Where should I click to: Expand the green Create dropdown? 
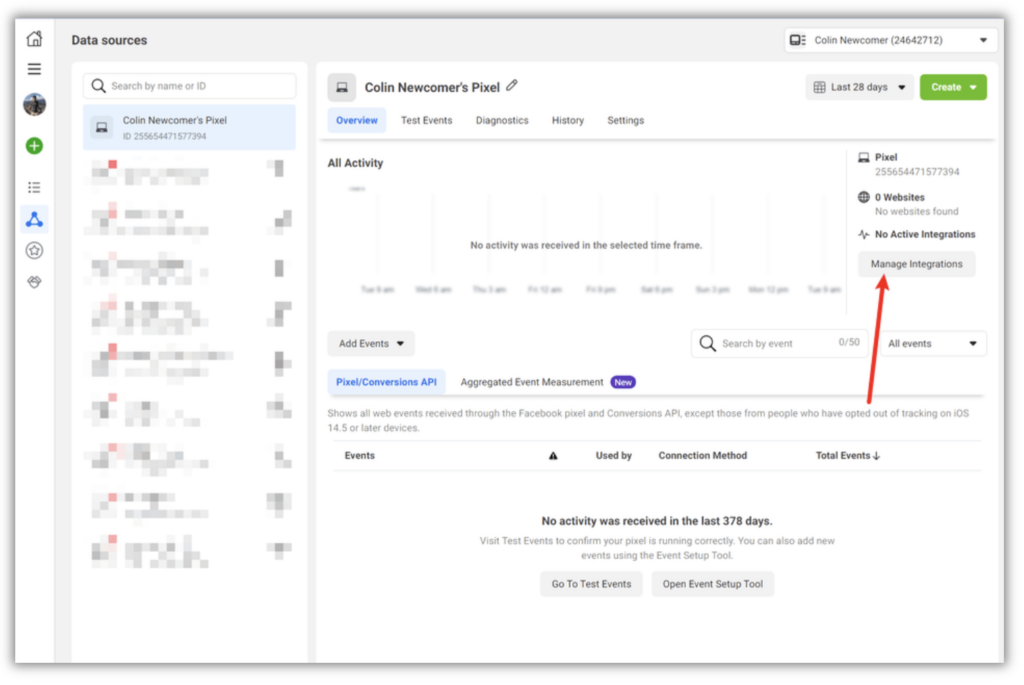(x=953, y=87)
